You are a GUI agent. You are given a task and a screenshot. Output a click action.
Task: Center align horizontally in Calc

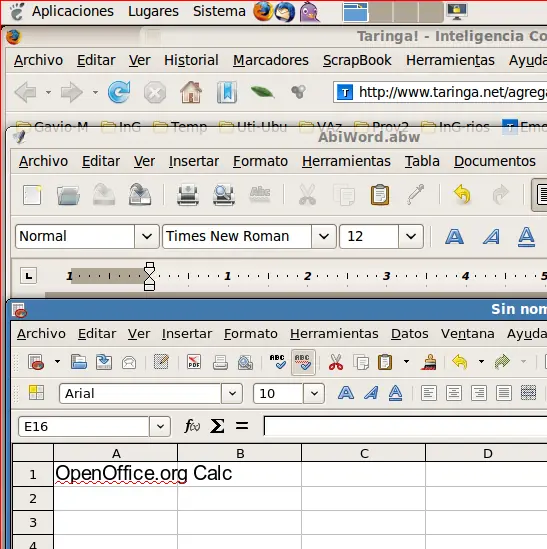tap(454, 393)
